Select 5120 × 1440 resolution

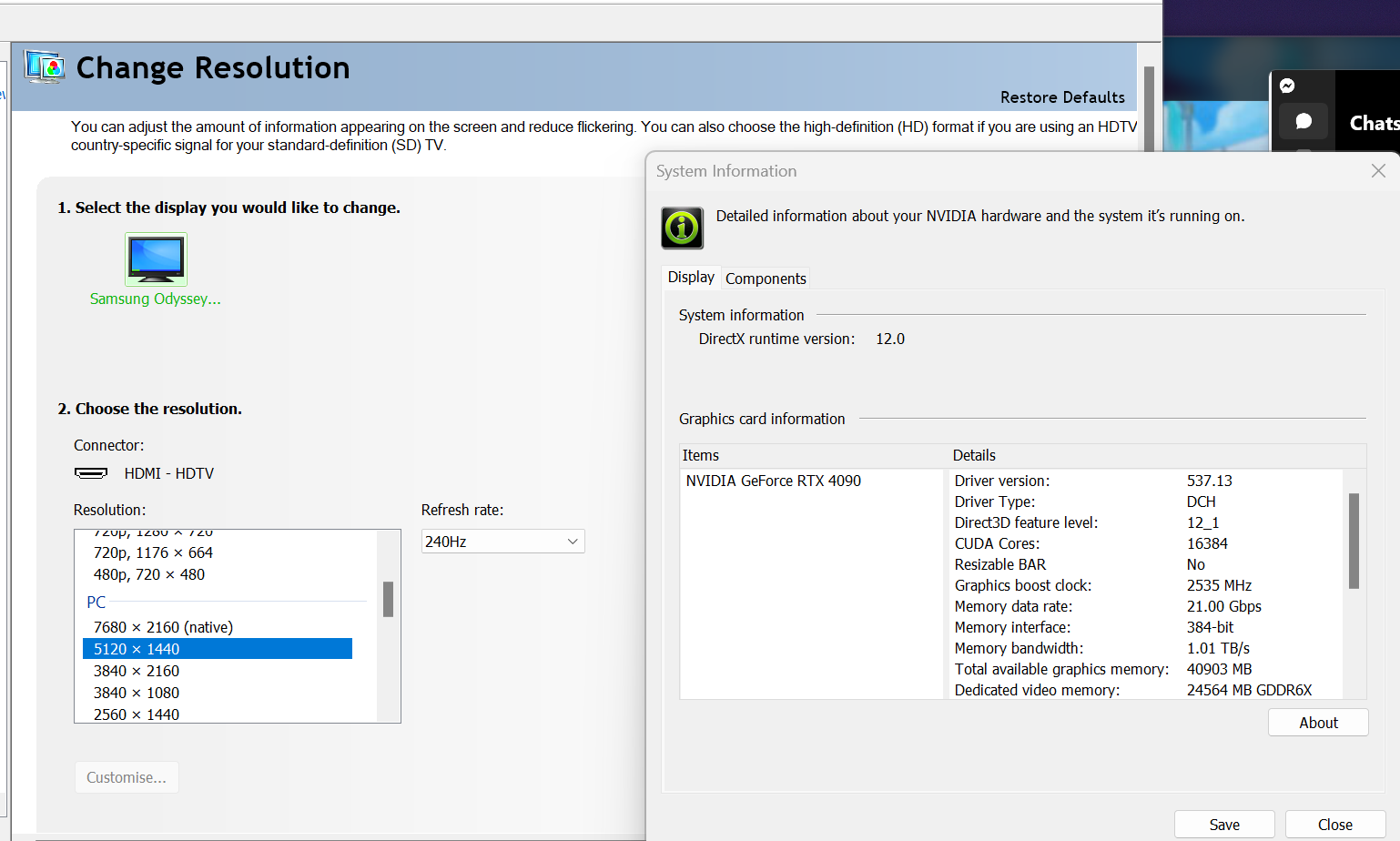218,649
